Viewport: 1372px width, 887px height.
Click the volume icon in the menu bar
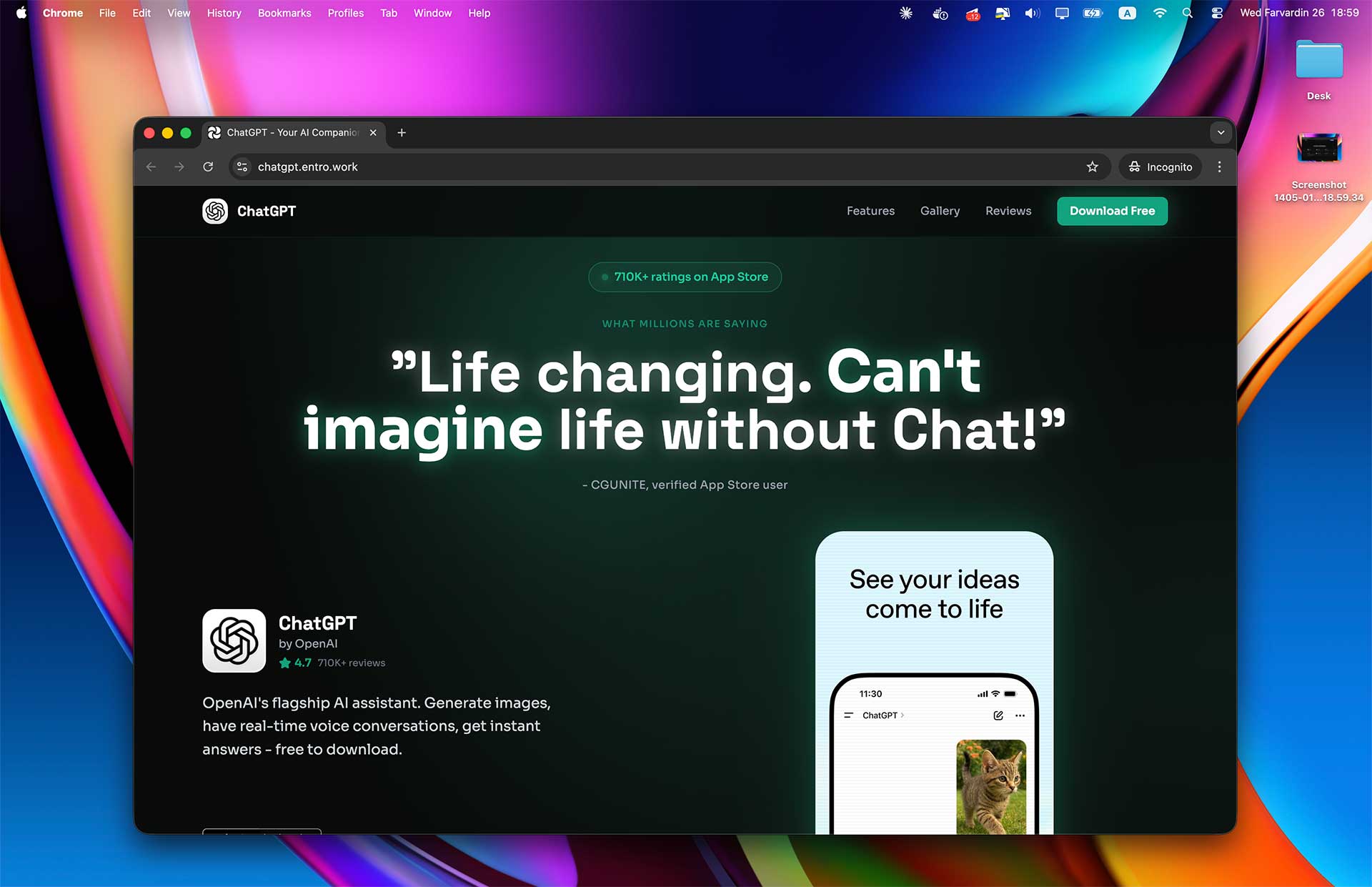(1032, 13)
